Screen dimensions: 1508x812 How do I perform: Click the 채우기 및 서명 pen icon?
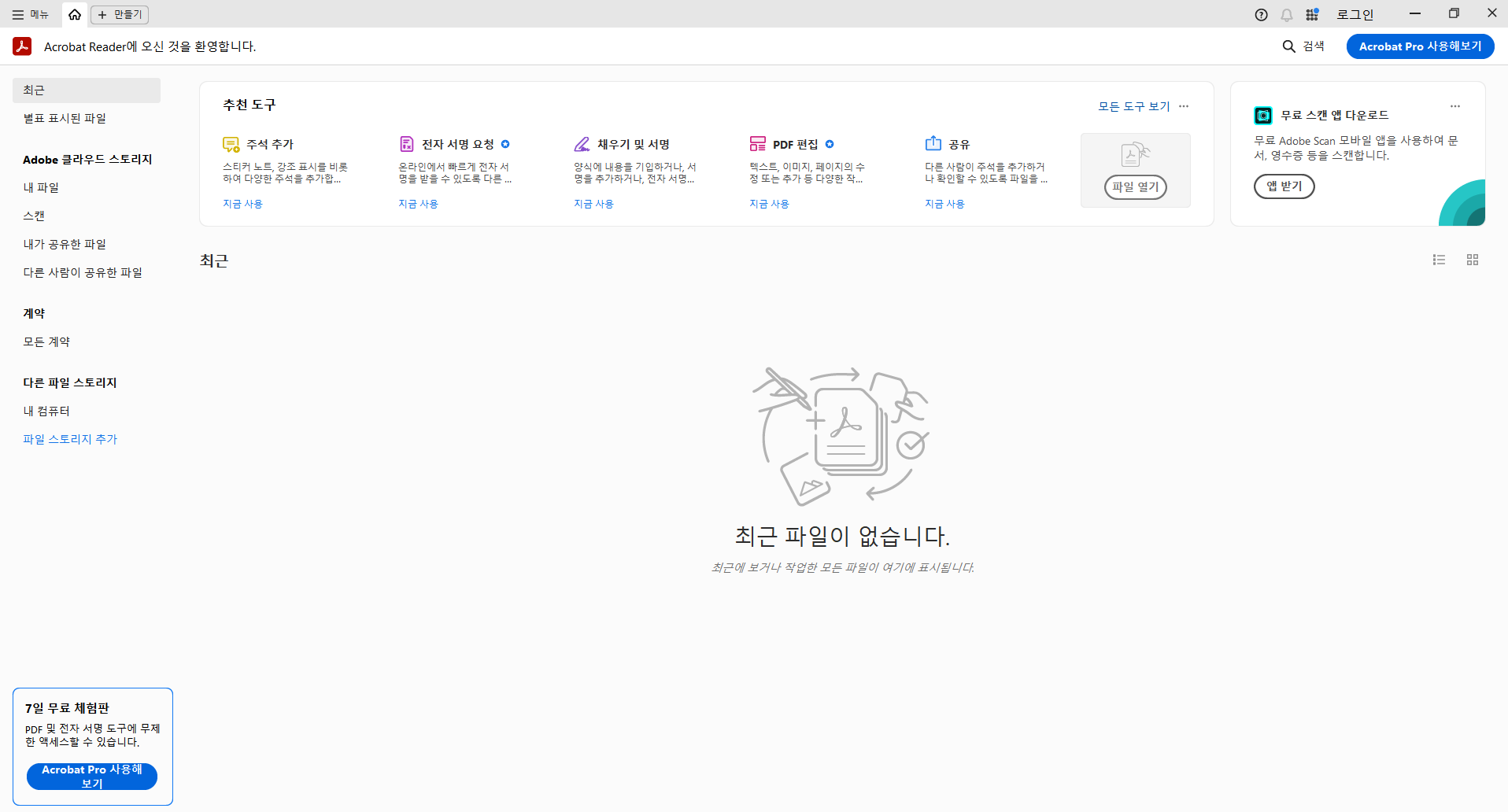click(582, 144)
